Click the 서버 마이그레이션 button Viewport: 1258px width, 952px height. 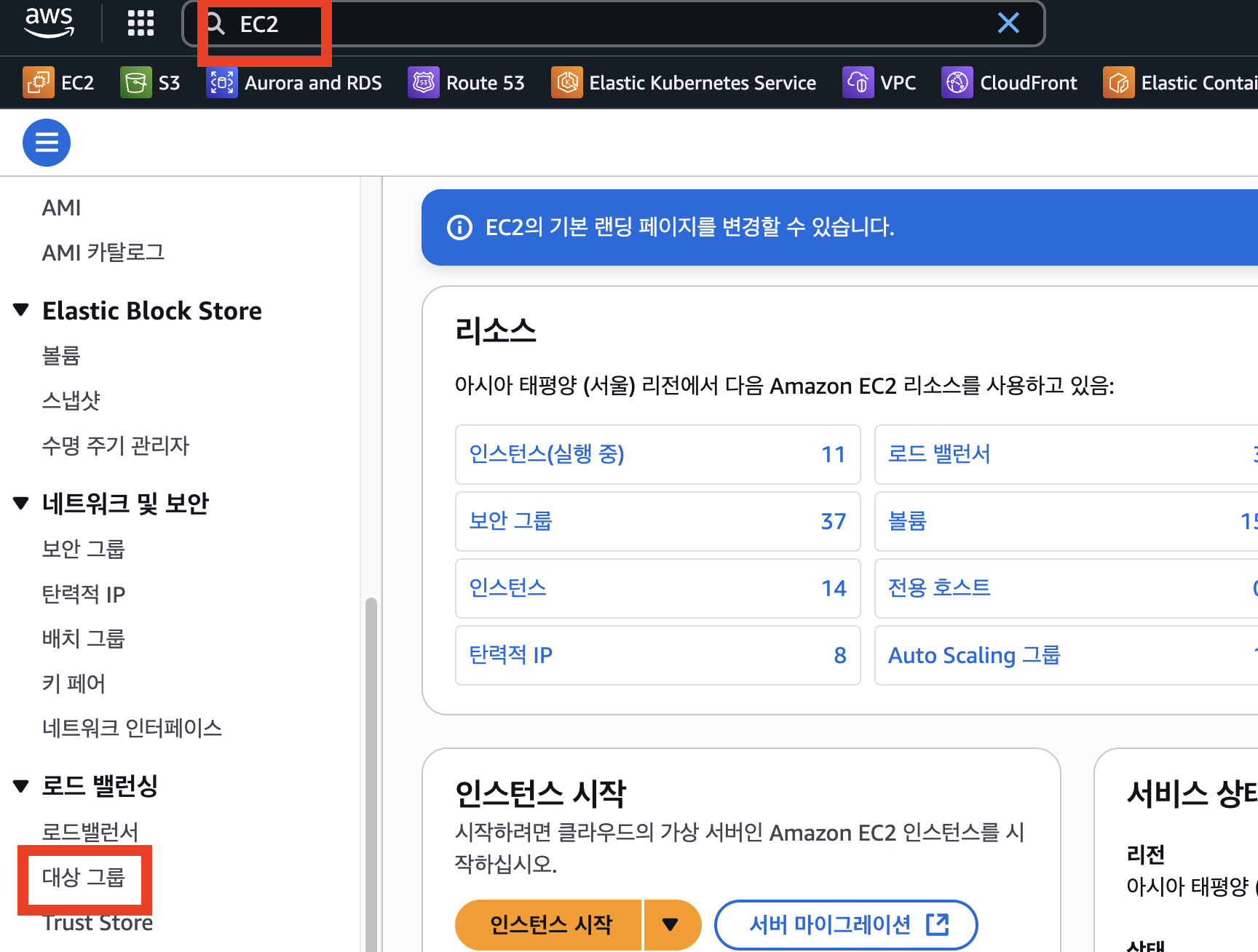point(846,924)
